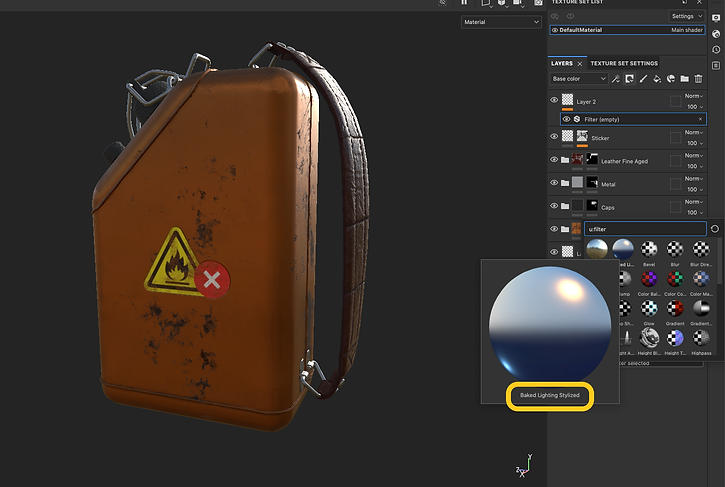The image size is (725, 487).
Task: Hide the Leather Fine Aged folder
Action: coord(554,160)
